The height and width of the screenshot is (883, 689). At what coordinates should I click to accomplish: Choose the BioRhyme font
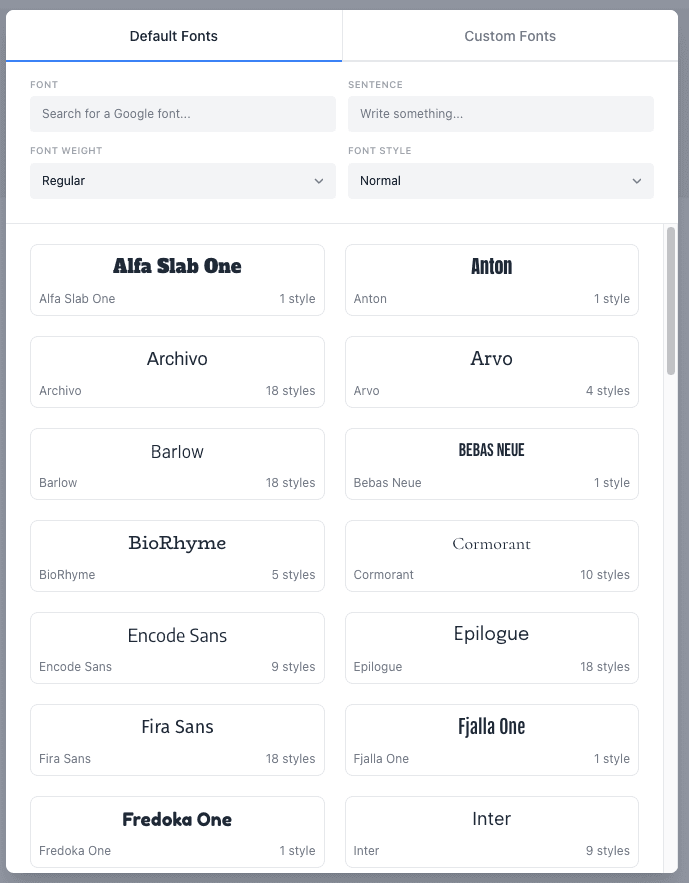point(177,555)
